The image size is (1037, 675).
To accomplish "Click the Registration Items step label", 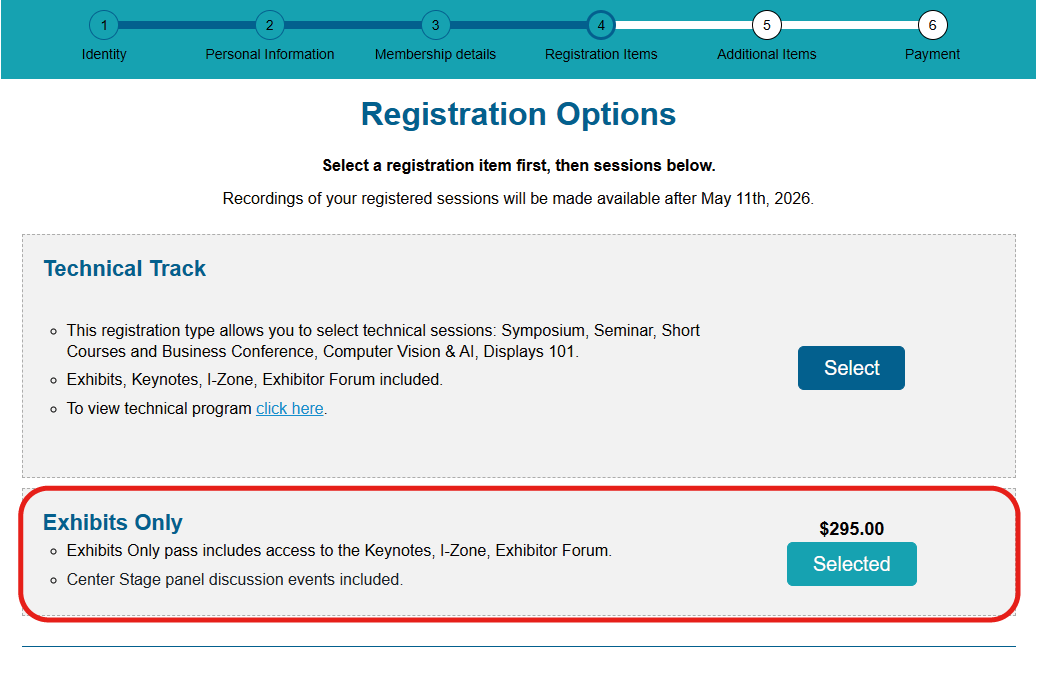I will click(601, 54).
